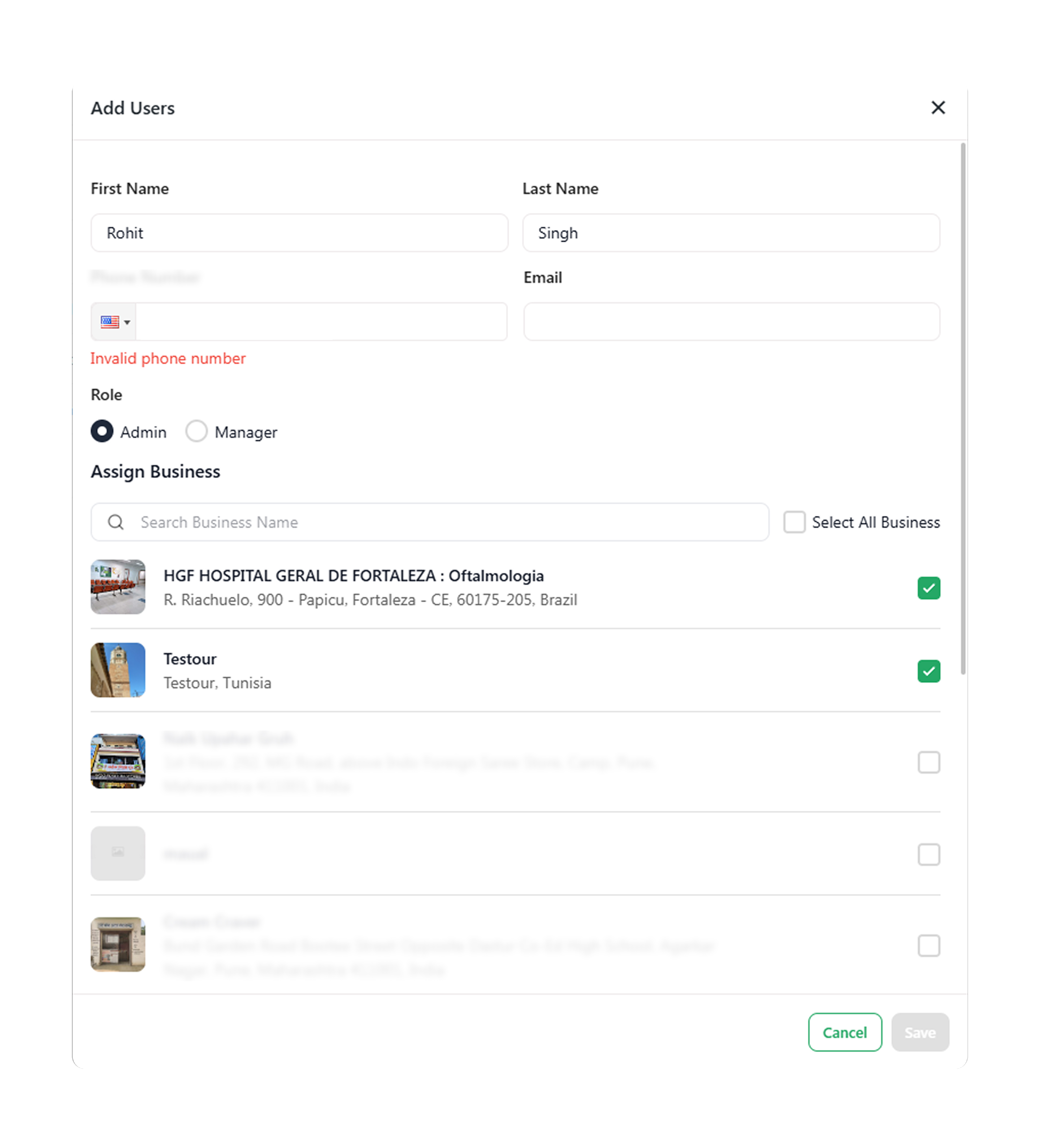Click the search magnifier icon
This screenshot has width=1040, height=1148.
coord(116,522)
